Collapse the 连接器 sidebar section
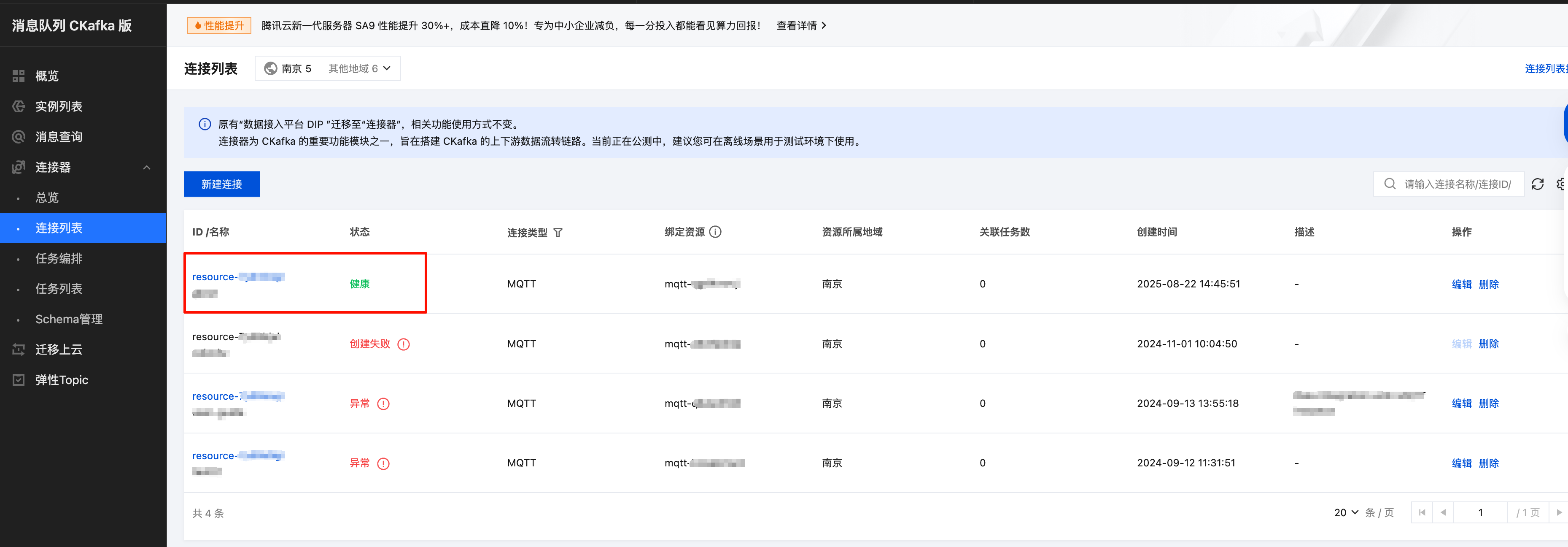1568x547 pixels. (146, 168)
